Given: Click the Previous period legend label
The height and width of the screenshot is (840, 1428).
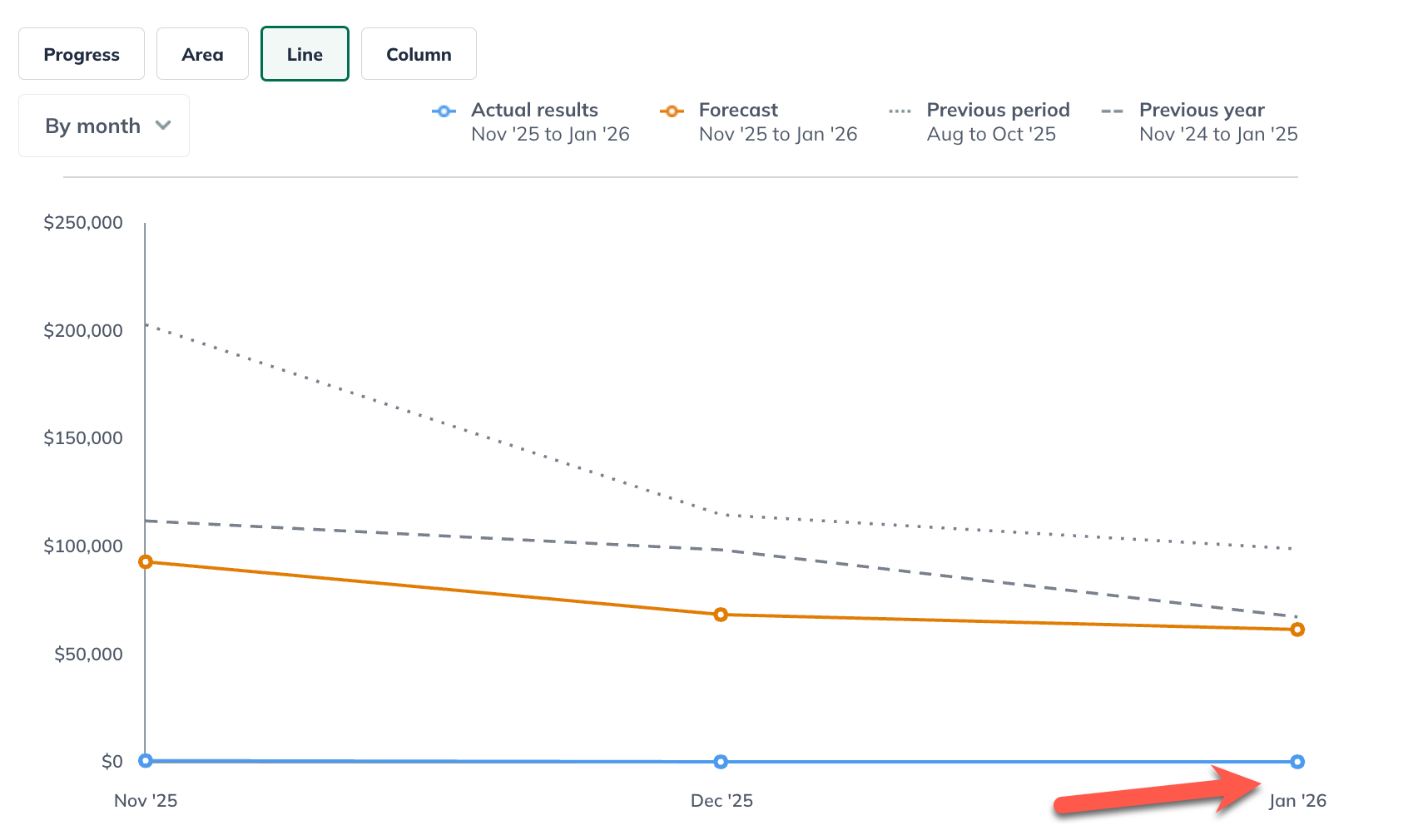Looking at the screenshot, I should tap(998, 110).
